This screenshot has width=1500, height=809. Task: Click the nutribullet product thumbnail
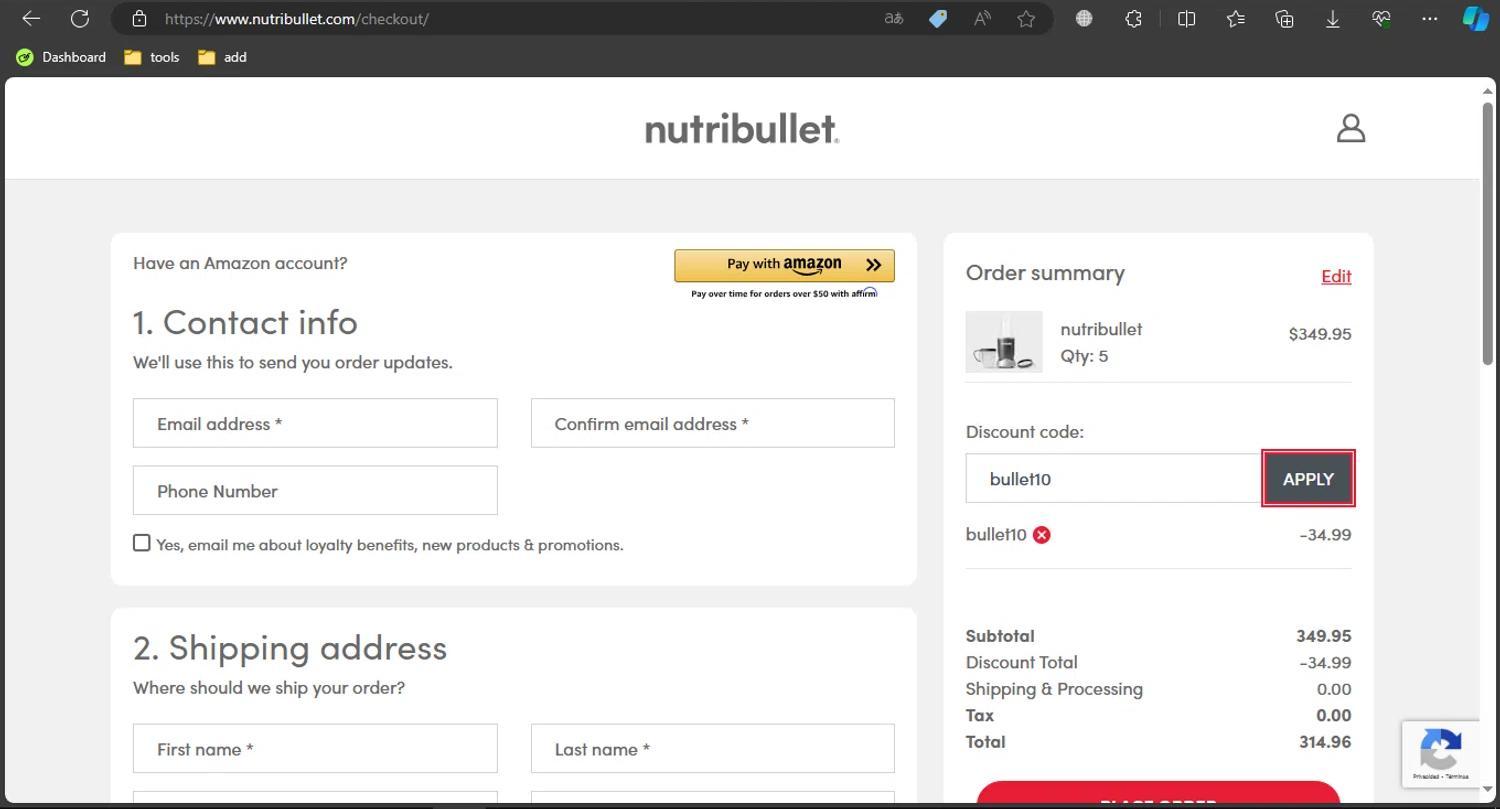[x=1004, y=342]
